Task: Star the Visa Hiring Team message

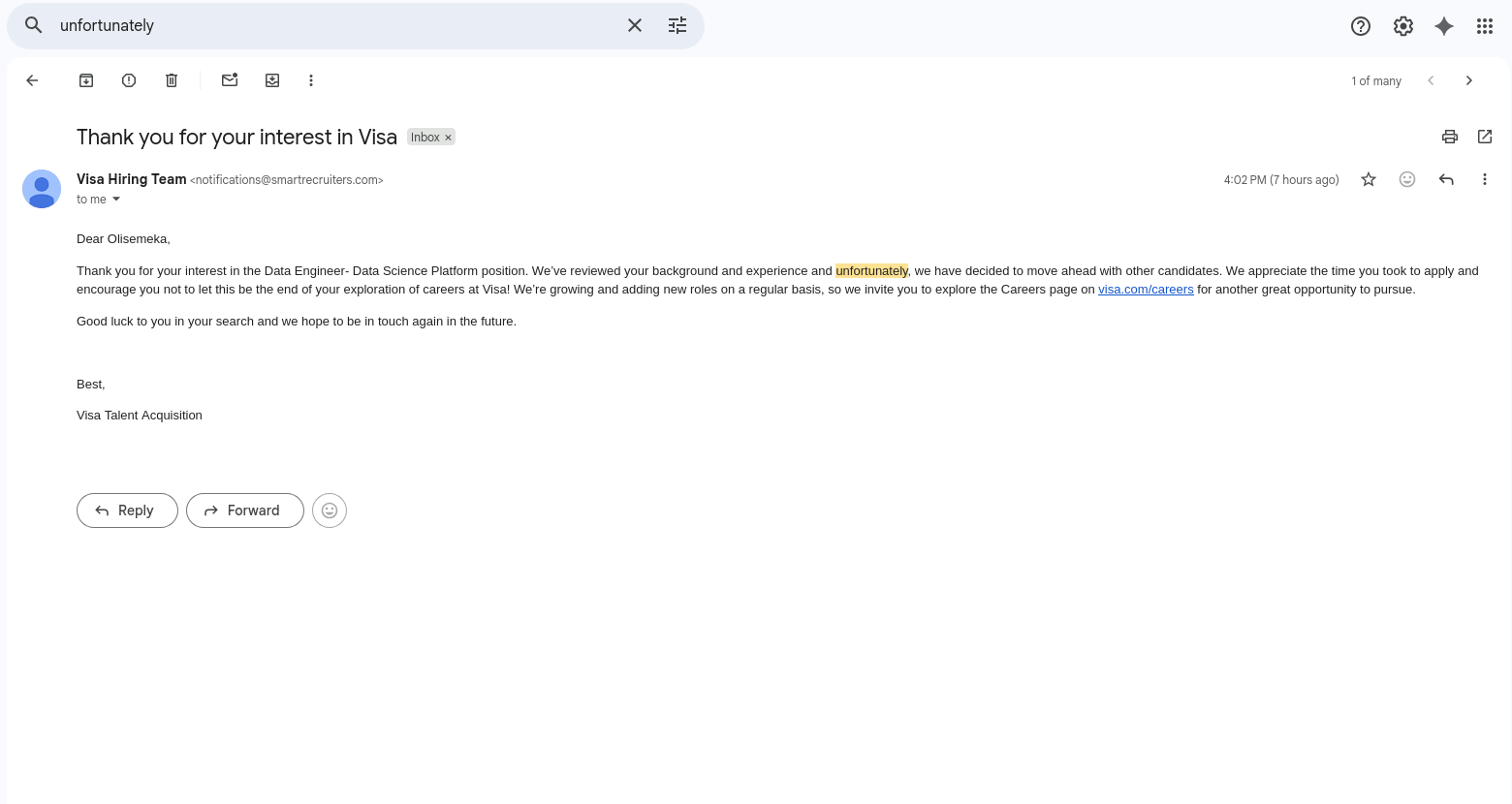Action: click(1369, 179)
